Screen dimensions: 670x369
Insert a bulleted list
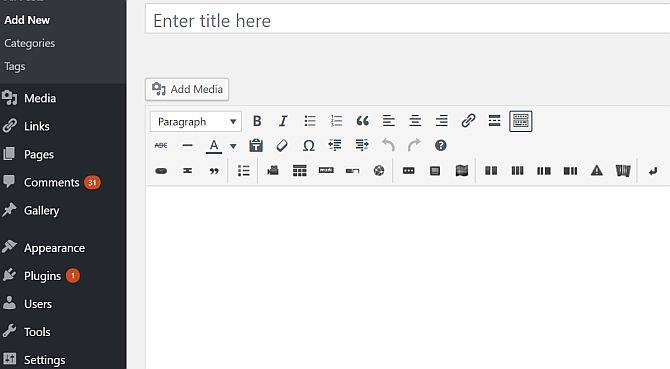[310, 121]
